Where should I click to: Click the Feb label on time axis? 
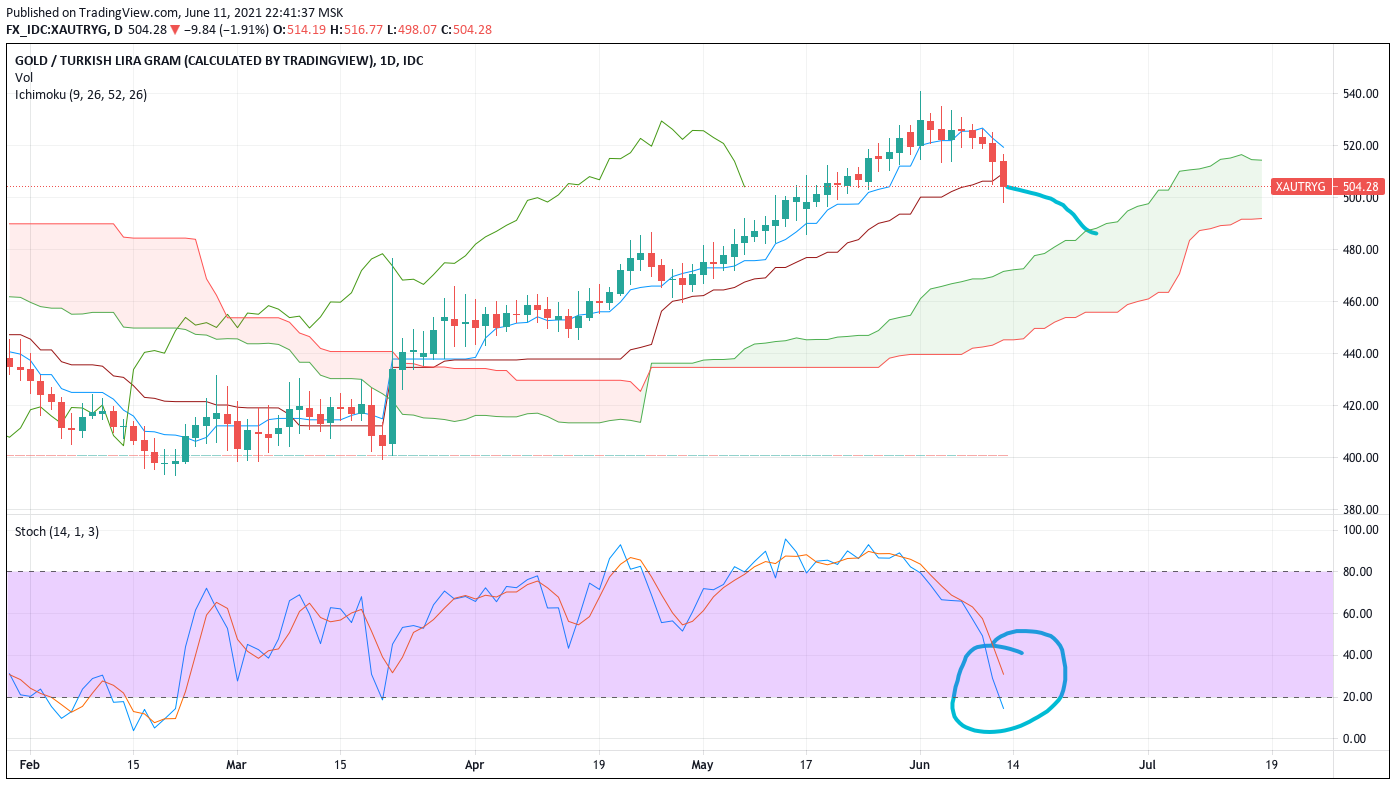click(30, 763)
